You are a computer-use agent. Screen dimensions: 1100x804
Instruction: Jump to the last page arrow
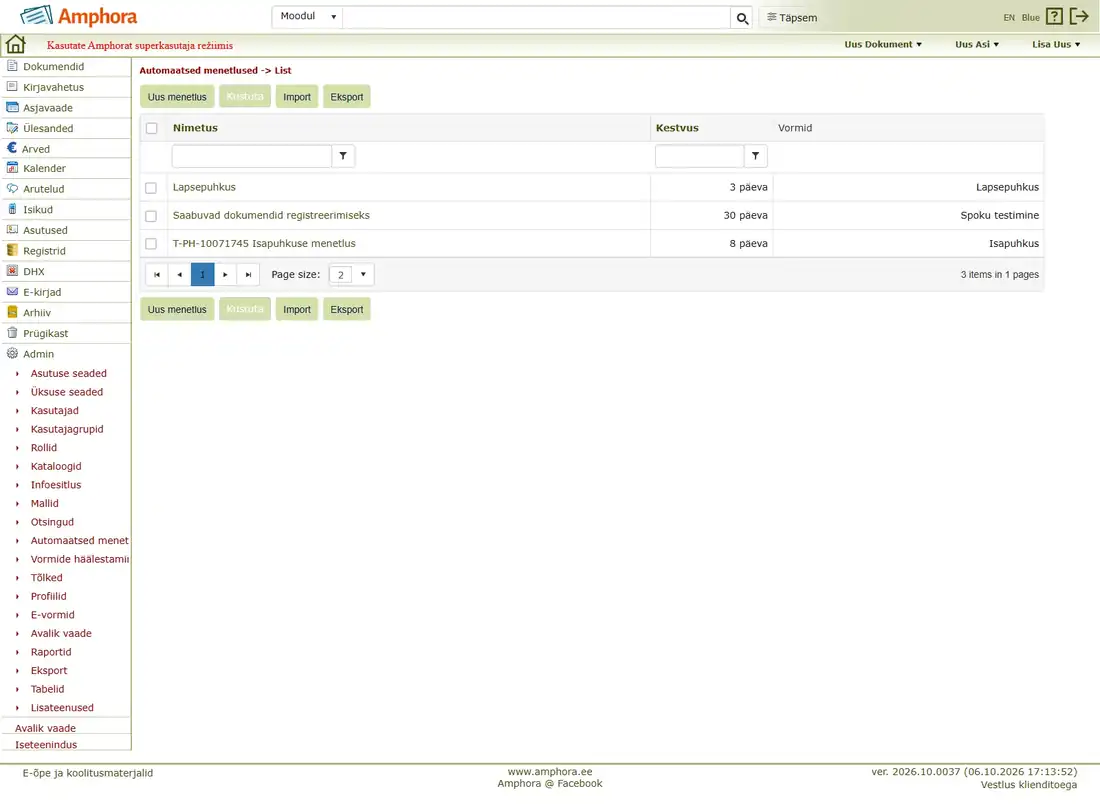tap(248, 274)
